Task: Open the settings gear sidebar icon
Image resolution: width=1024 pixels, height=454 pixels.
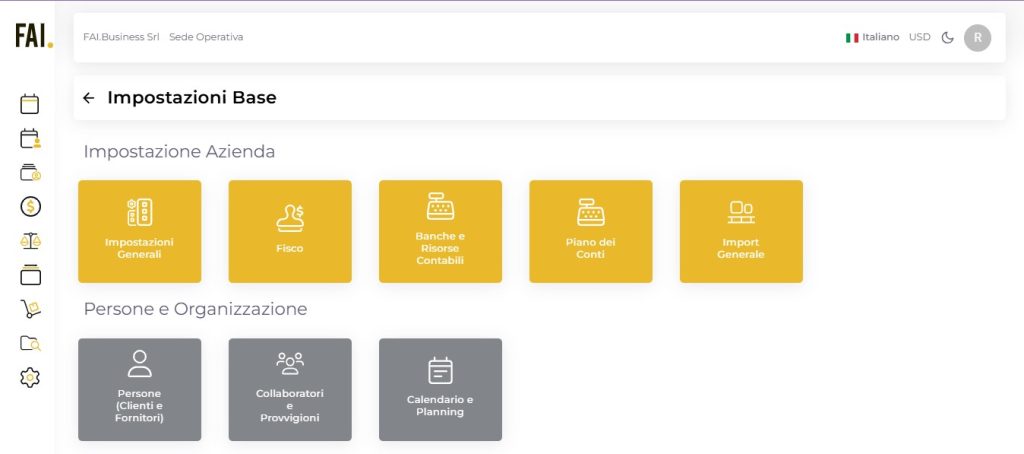Action: 30,377
